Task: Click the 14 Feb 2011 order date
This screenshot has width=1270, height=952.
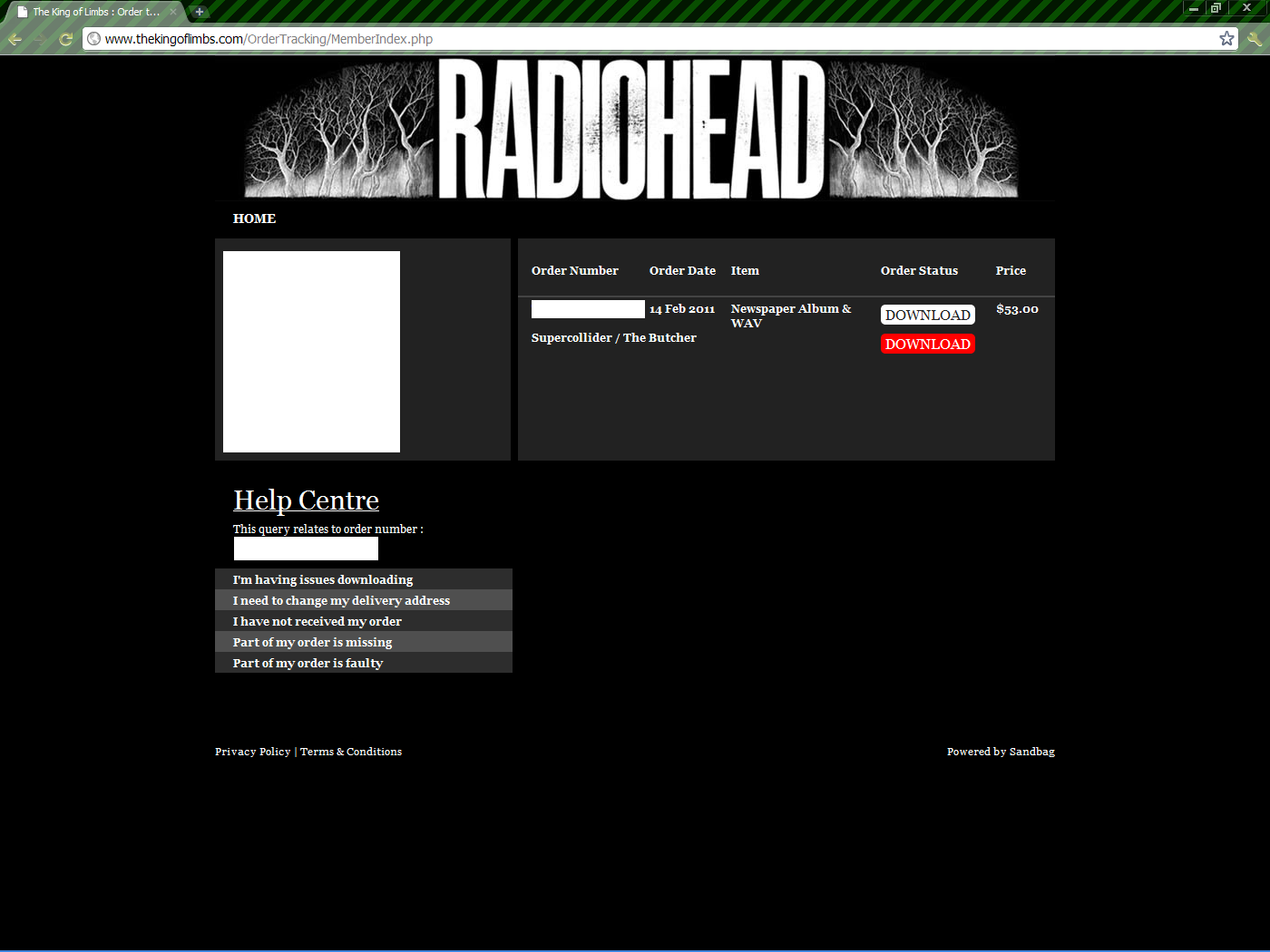Action: [x=682, y=309]
